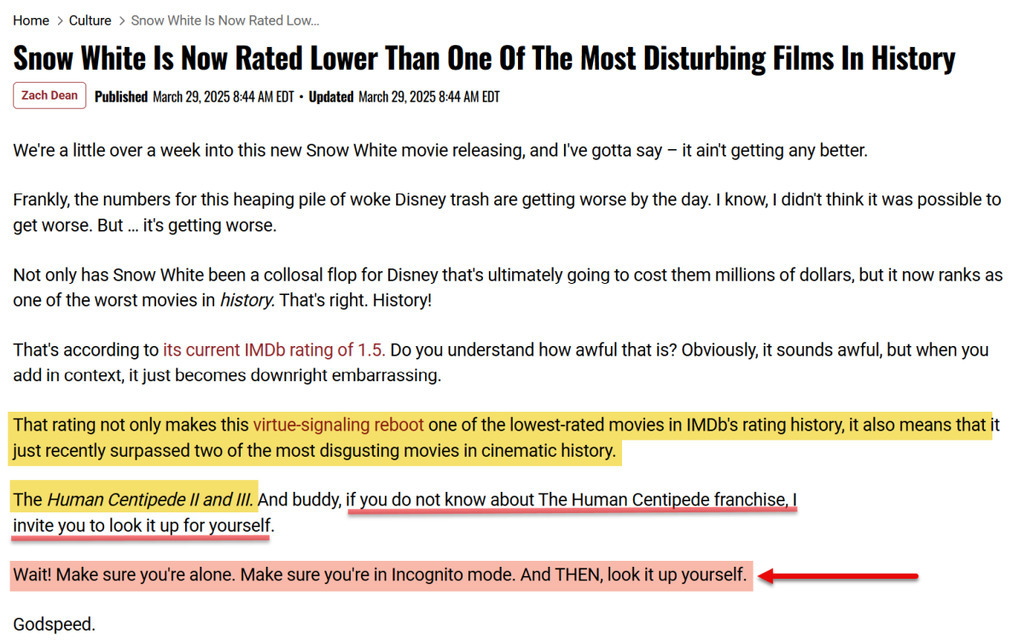Click the article headline about Snow White

483,58
